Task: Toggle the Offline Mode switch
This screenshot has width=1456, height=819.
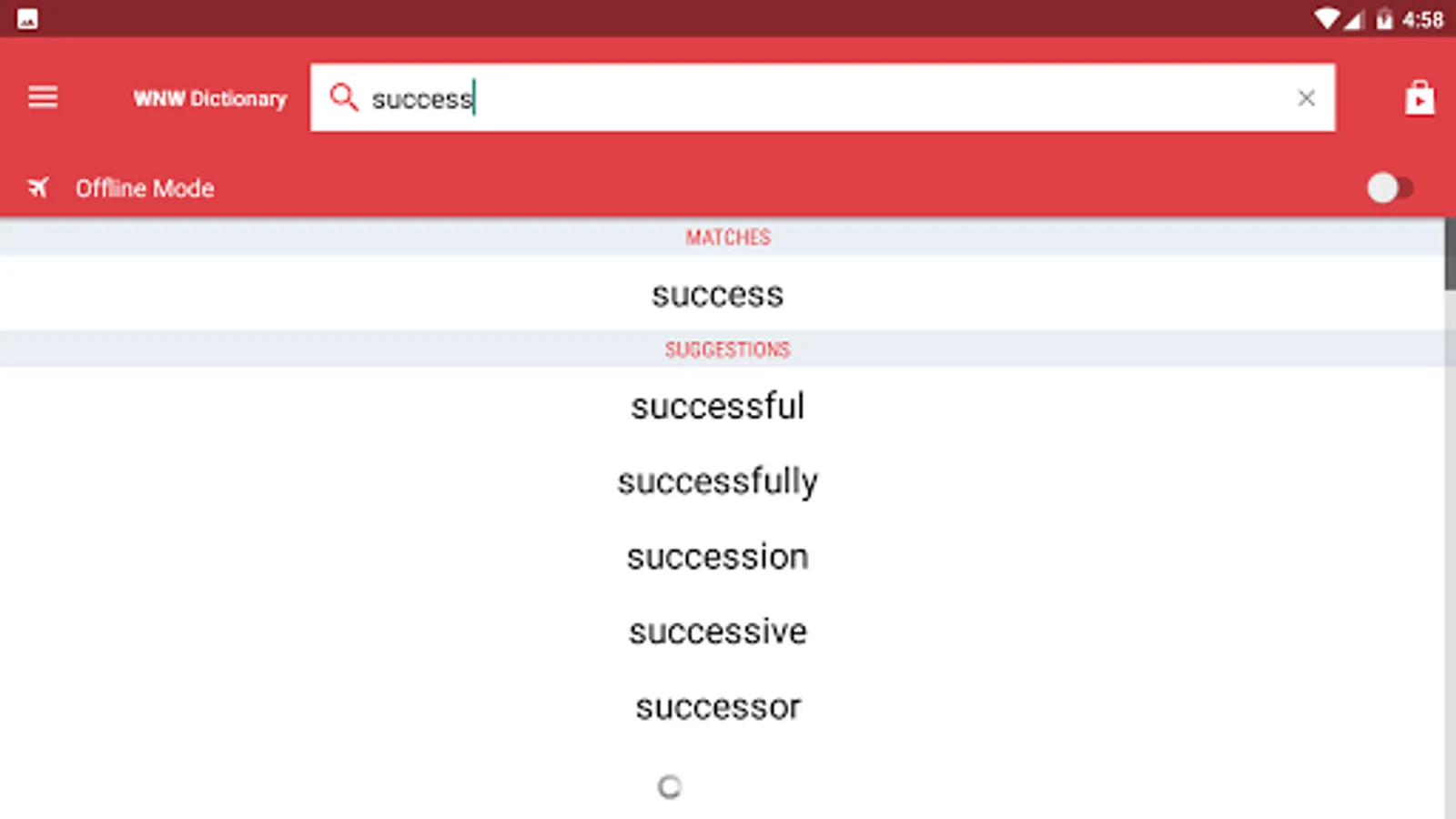Action: [1390, 188]
